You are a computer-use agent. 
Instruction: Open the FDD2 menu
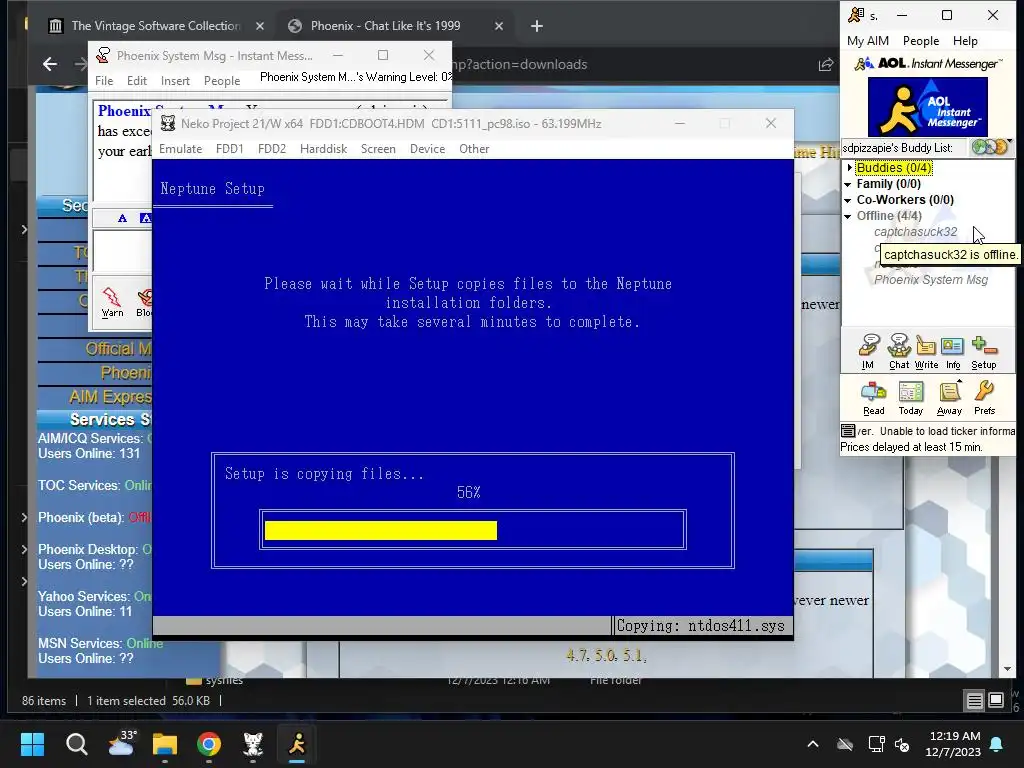pyautogui.click(x=272, y=149)
